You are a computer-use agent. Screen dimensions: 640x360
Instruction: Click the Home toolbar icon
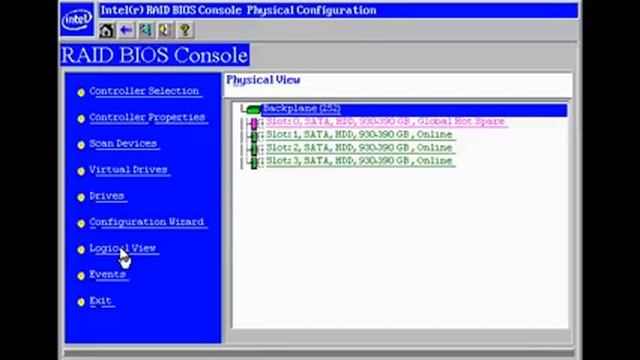pyautogui.click(x=107, y=31)
